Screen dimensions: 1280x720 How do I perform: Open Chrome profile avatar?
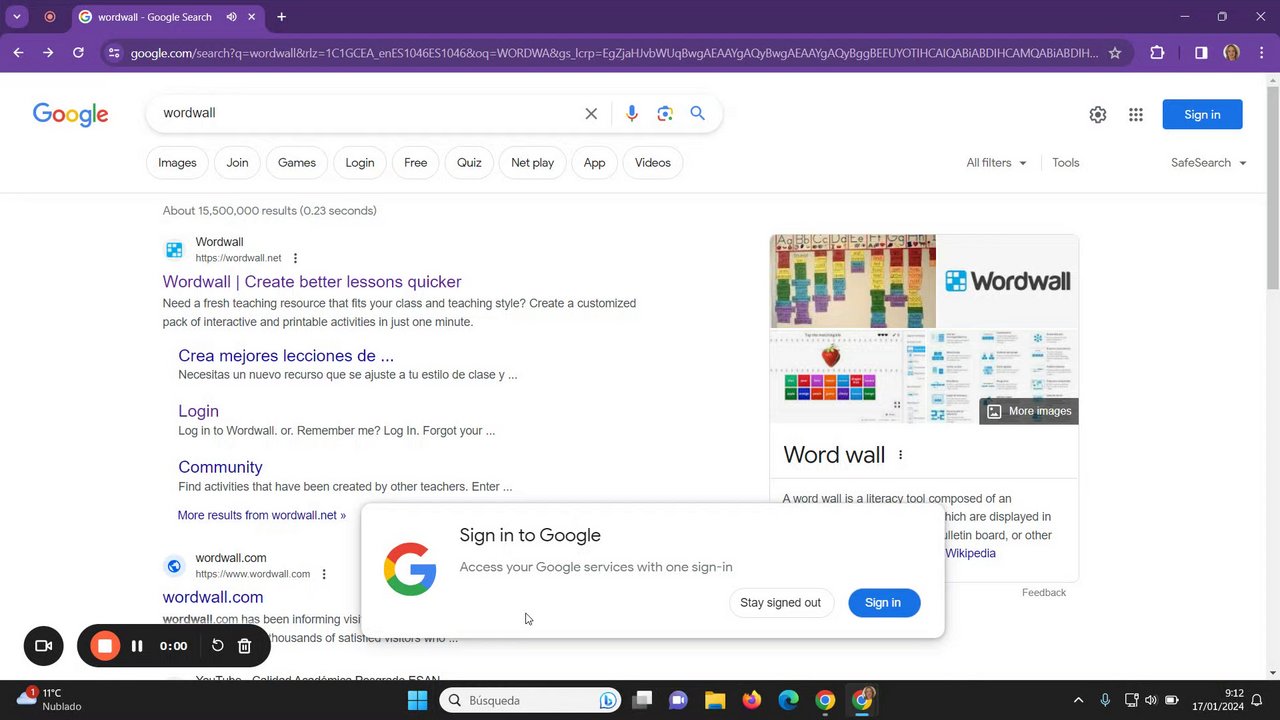pos(1232,53)
